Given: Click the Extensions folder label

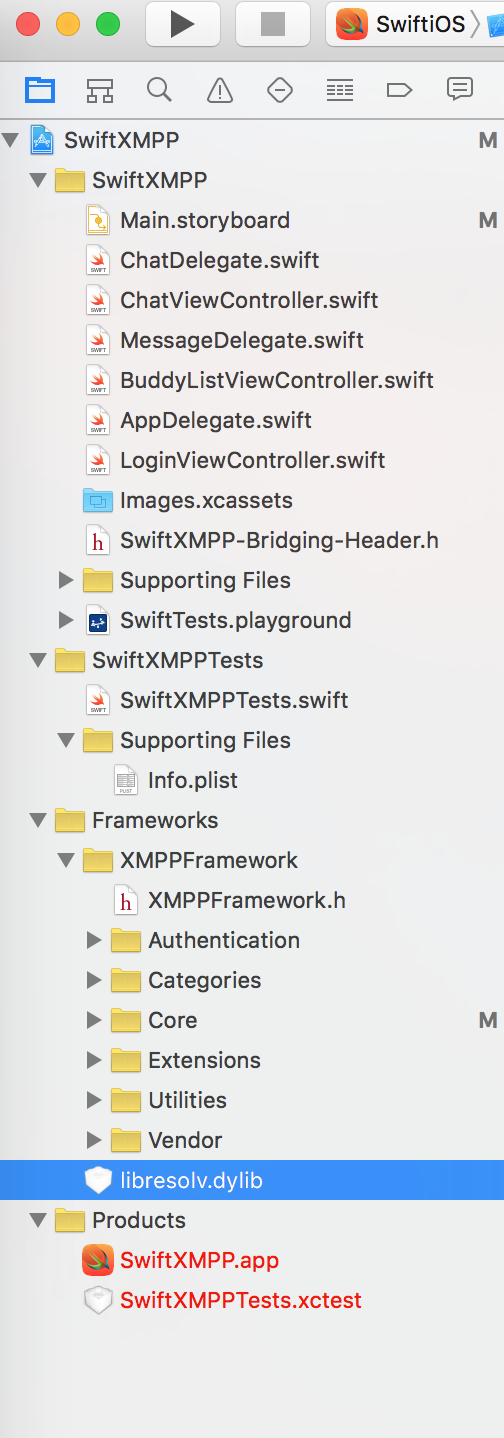Looking at the screenshot, I should 204,1060.
